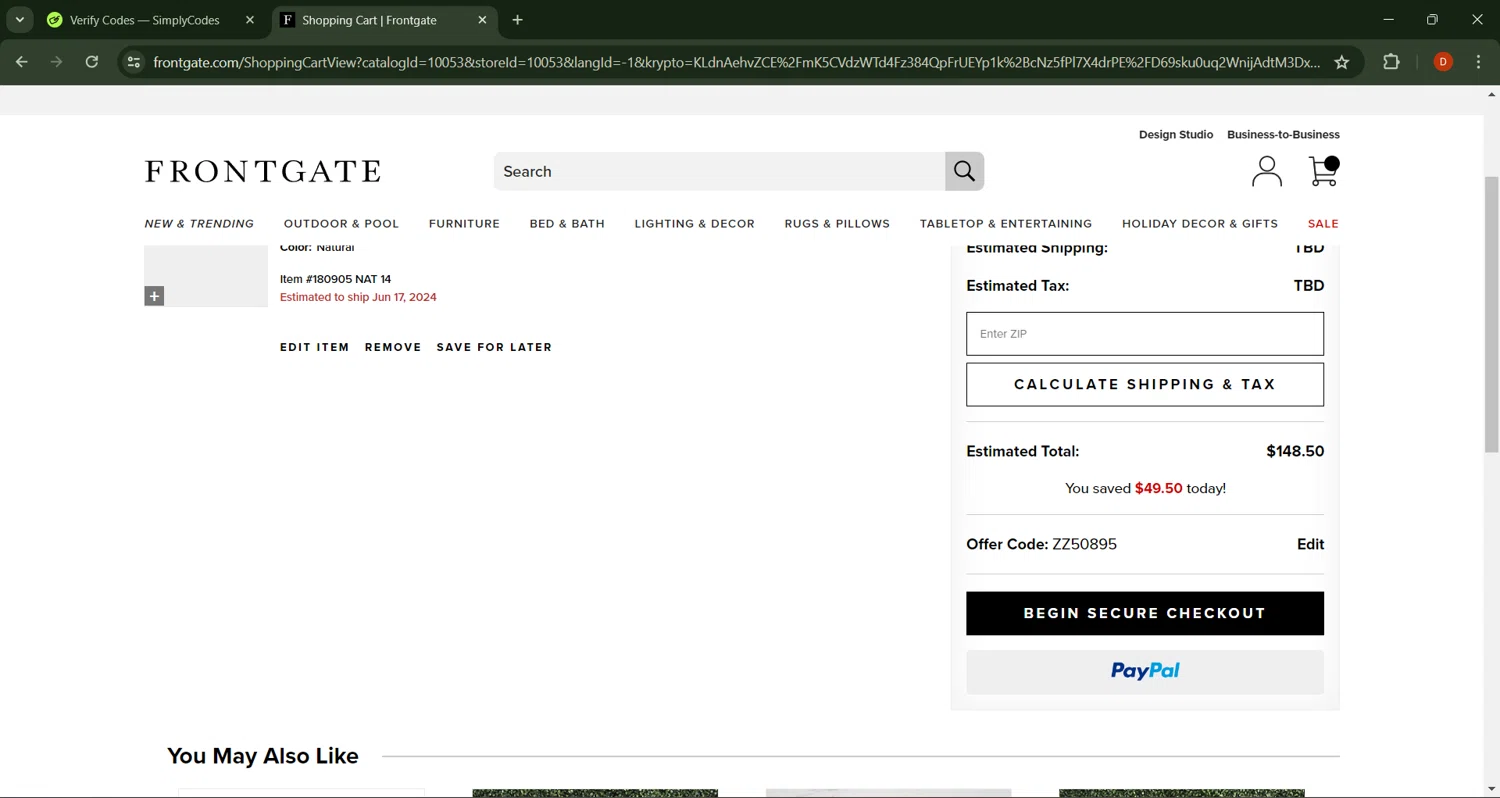Viewport: 1500px width, 798px height.
Task: Open the Sale menu
Action: [x=1323, y=224]
